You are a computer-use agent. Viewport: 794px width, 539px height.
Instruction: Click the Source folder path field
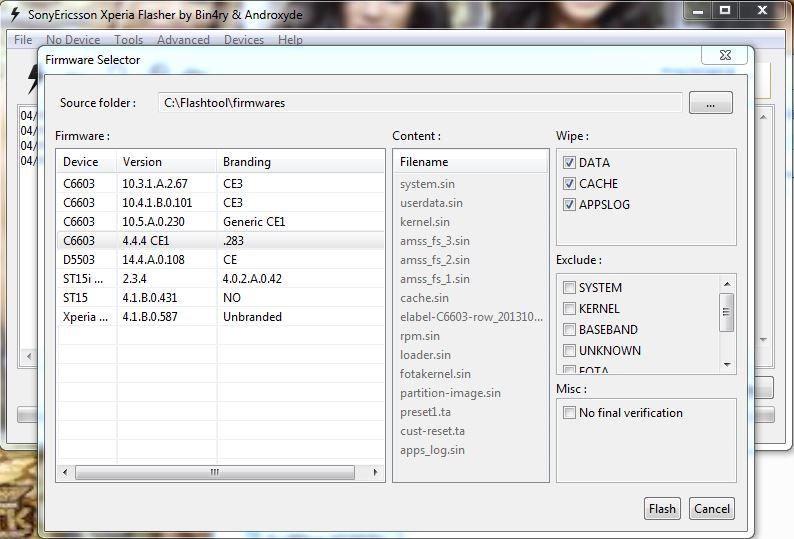coord(420,103)
